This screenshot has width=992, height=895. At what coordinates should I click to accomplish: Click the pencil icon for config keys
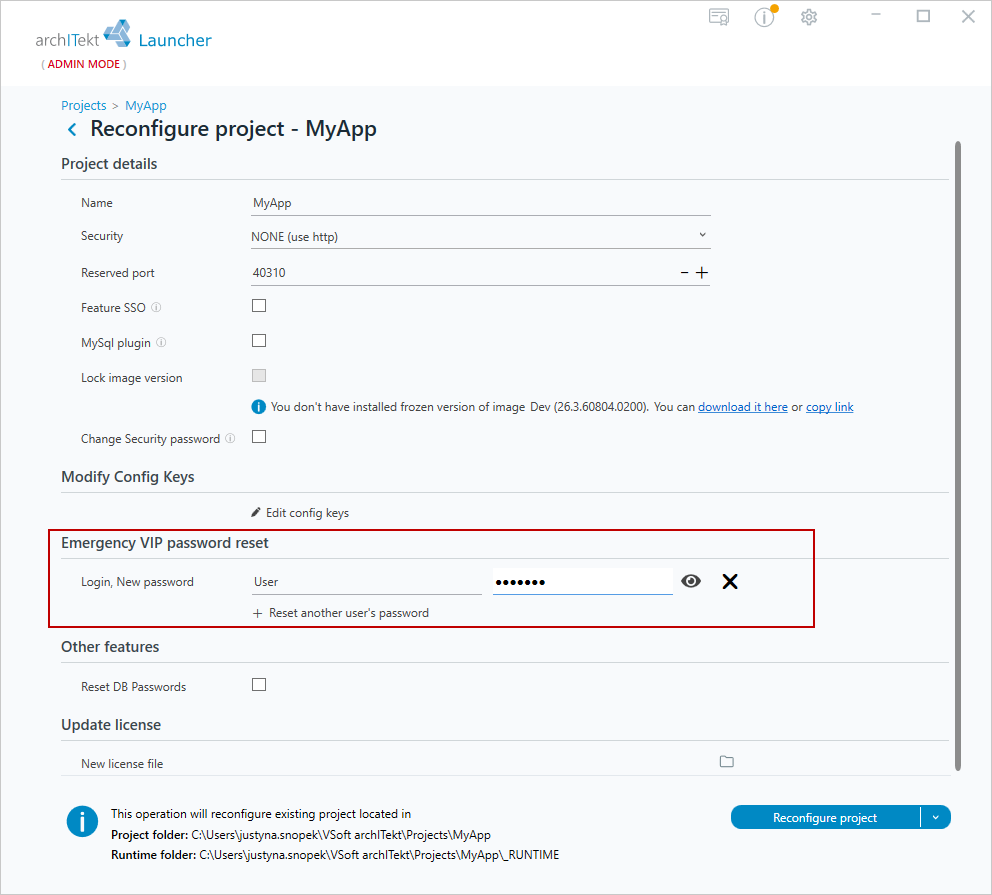(256, 512)
